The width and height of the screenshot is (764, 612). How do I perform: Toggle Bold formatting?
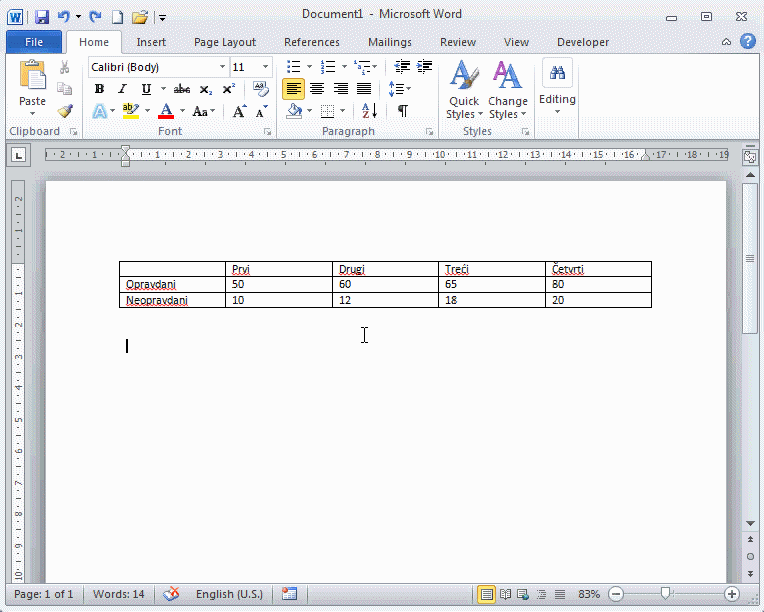pyautogui.click(x=99, y=89)
